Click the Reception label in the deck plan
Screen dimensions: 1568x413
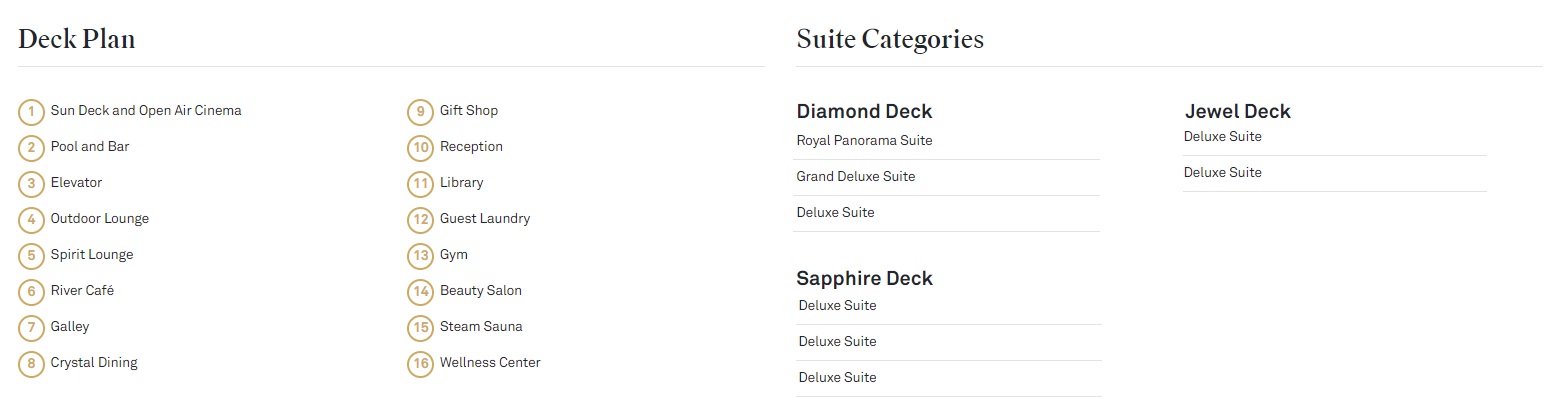click(x=471, y=147)
